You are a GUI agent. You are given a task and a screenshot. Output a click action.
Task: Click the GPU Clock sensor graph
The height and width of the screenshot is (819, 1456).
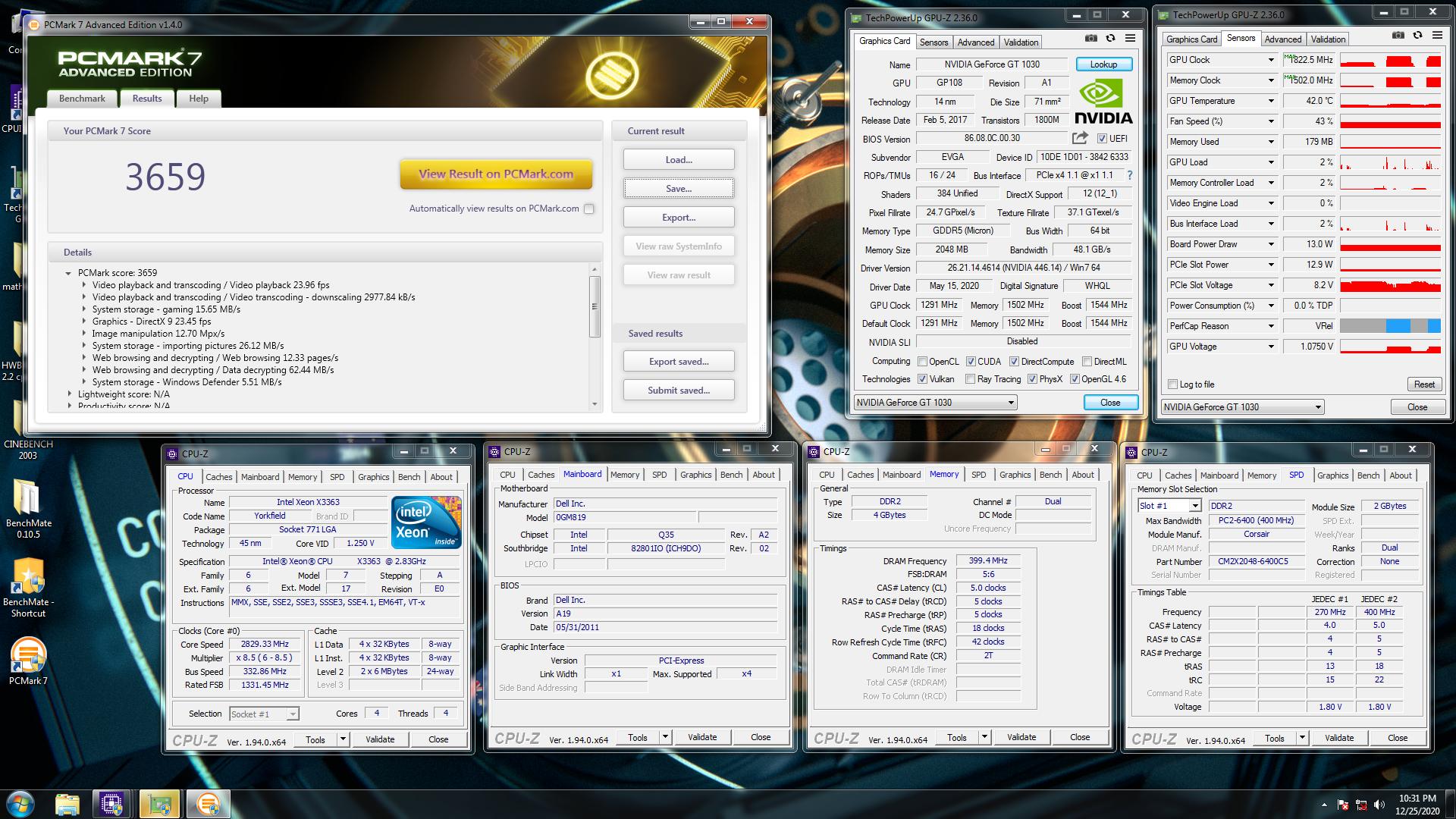click(1390, 60)
